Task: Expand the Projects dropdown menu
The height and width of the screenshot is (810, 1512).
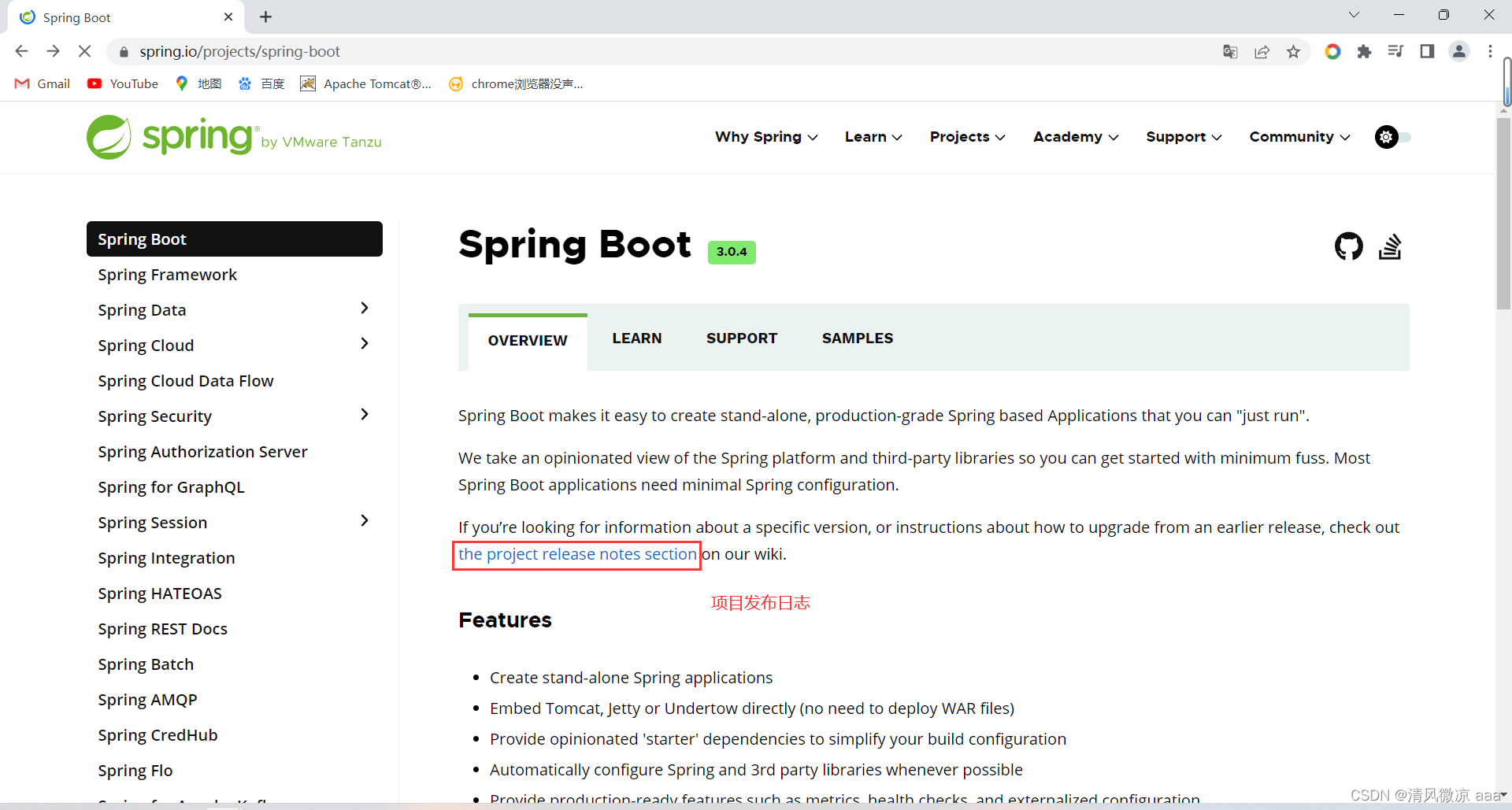Action: coord(967,137)
